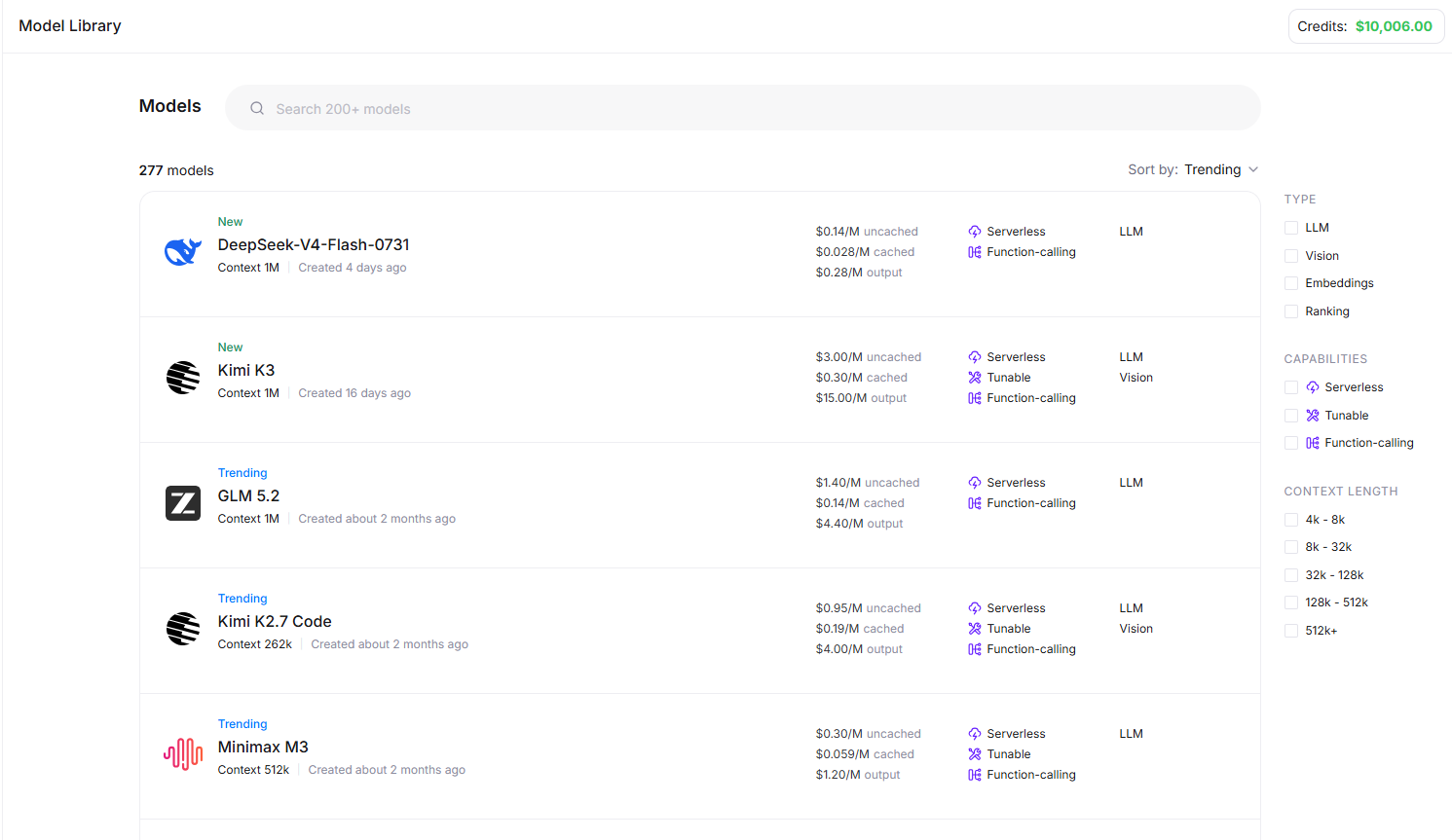Click Function-calling icon in Kimi K3 row
1452x840 pixels.
click(x=975, y=398)
